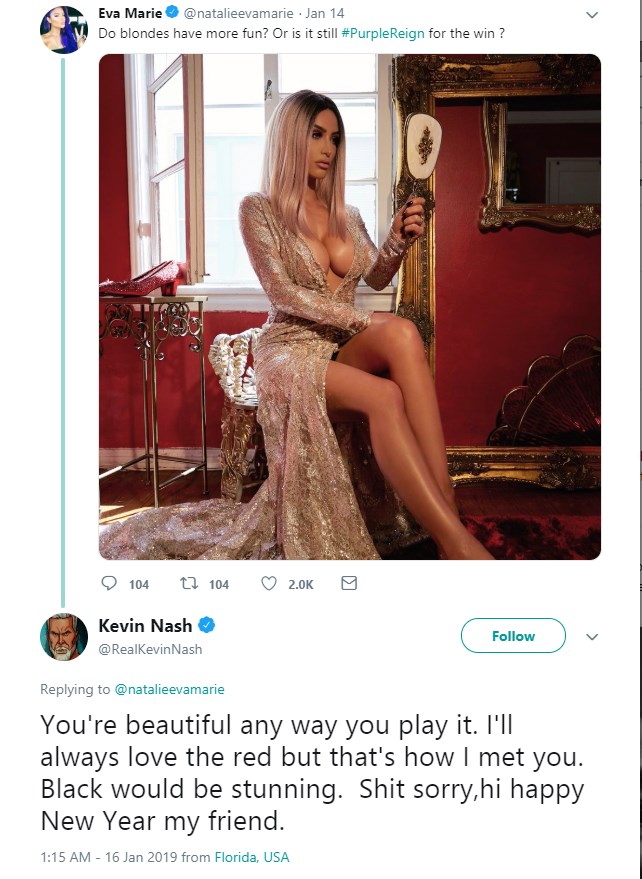
Task: Send tweet via direct message envelope icon
Action: click(349, 584)
